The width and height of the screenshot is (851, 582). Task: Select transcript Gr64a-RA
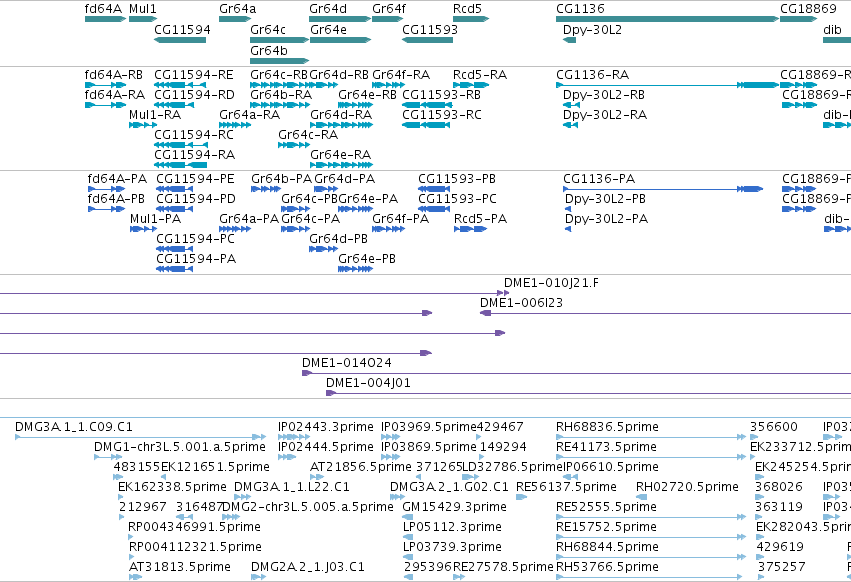(x=235, y=125)
